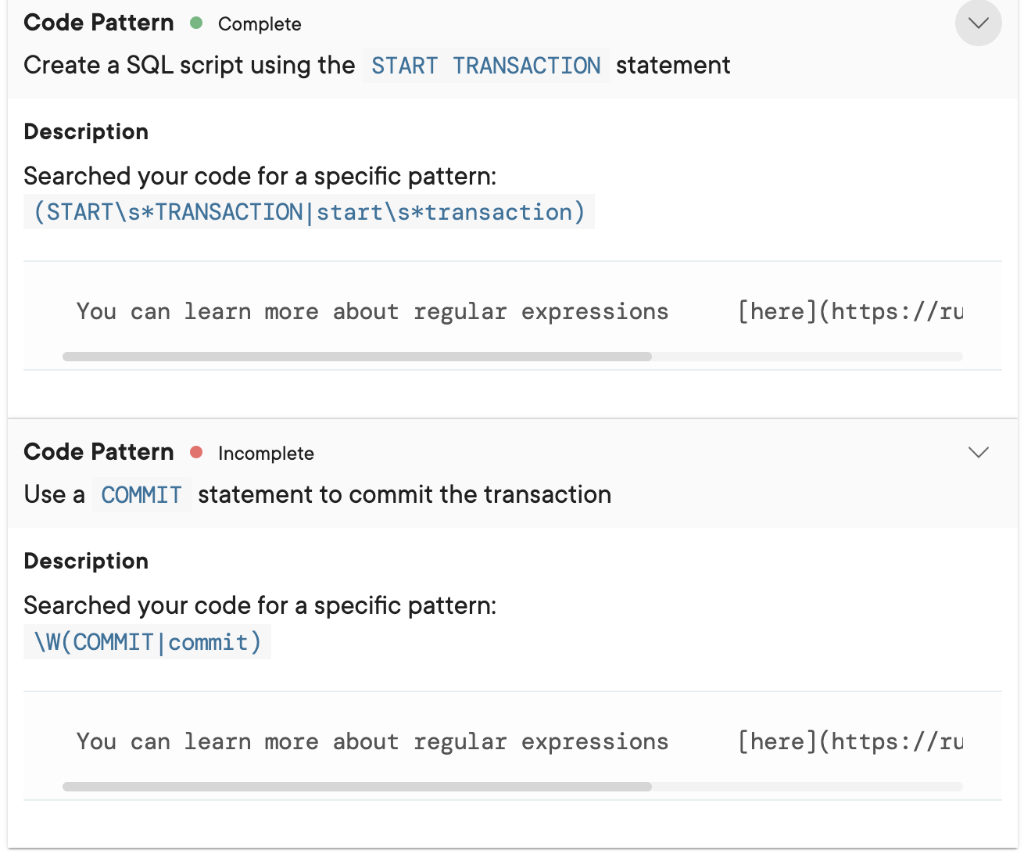Click Description heading under START TRANSACTION task
This screenshot has height=854, width=1024.
click(86, 132)
